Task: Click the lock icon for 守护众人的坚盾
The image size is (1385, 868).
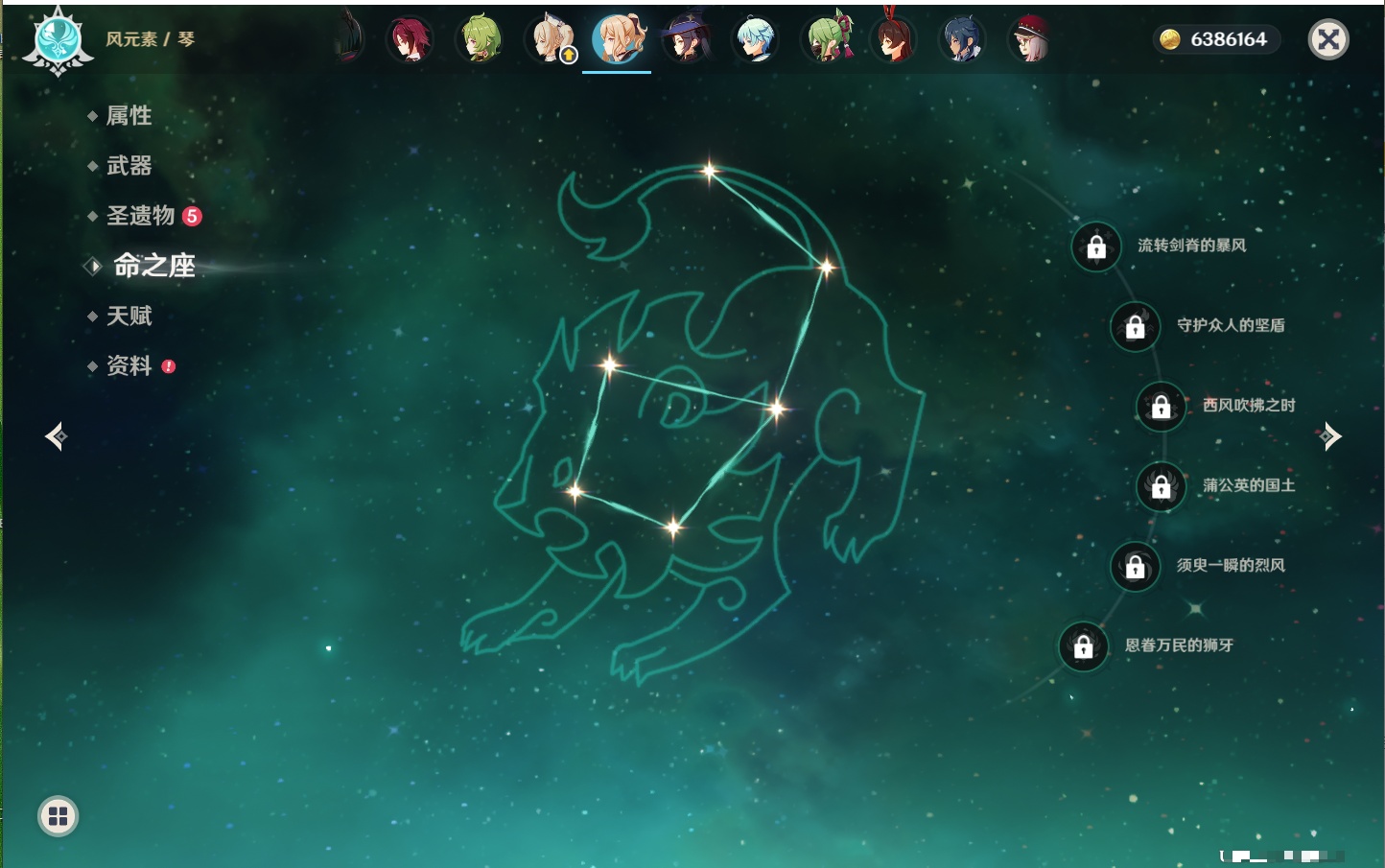Action: (1136, 326)
